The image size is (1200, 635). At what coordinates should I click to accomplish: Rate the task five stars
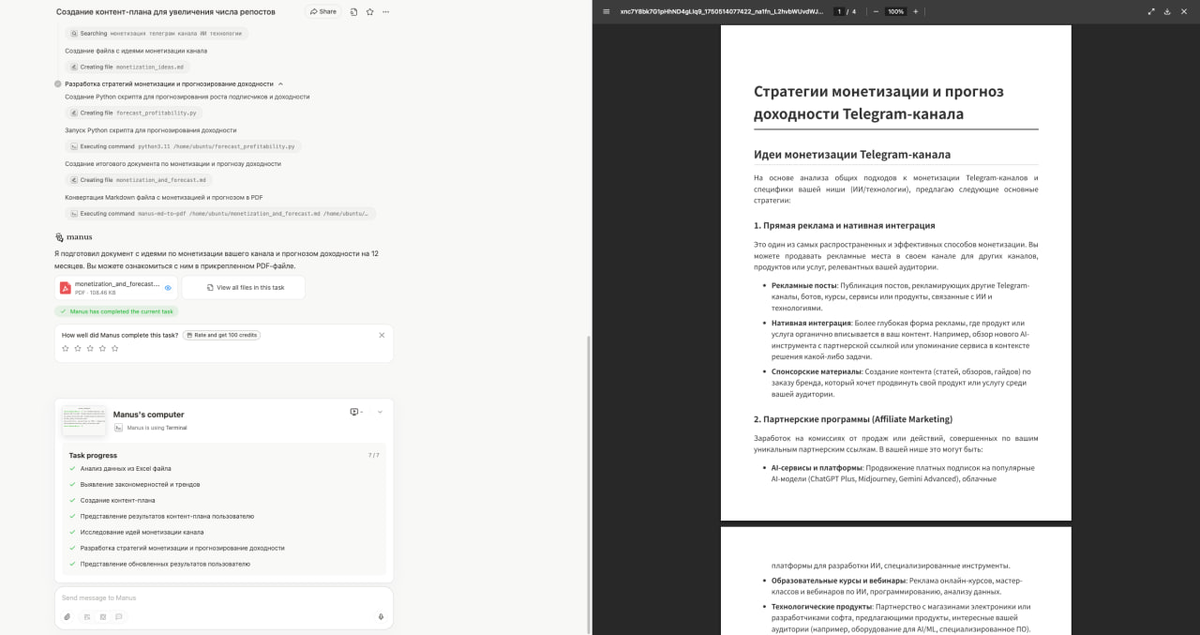115,348
